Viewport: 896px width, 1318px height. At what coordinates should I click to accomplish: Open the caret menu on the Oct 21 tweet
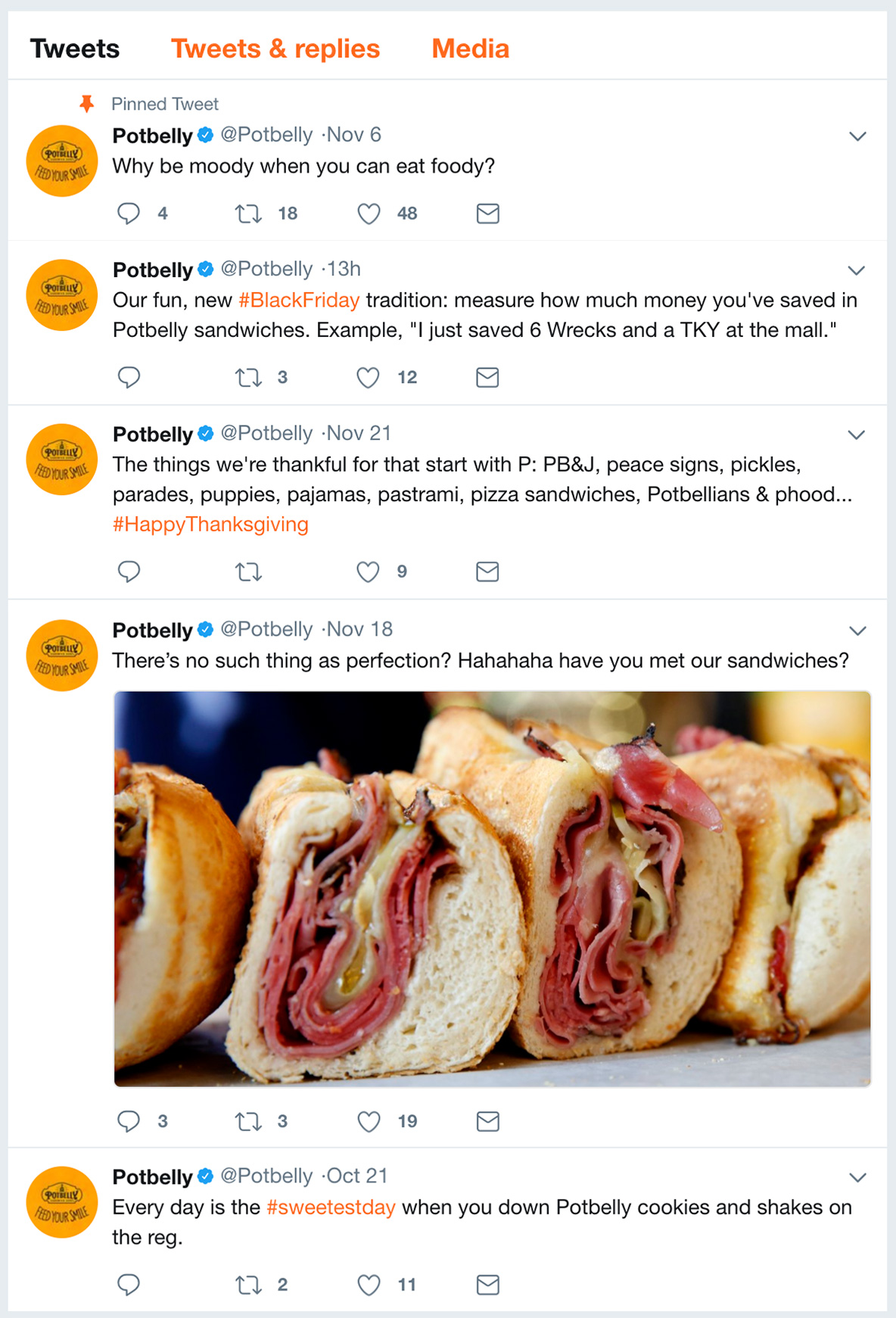tap(857, 1177)
